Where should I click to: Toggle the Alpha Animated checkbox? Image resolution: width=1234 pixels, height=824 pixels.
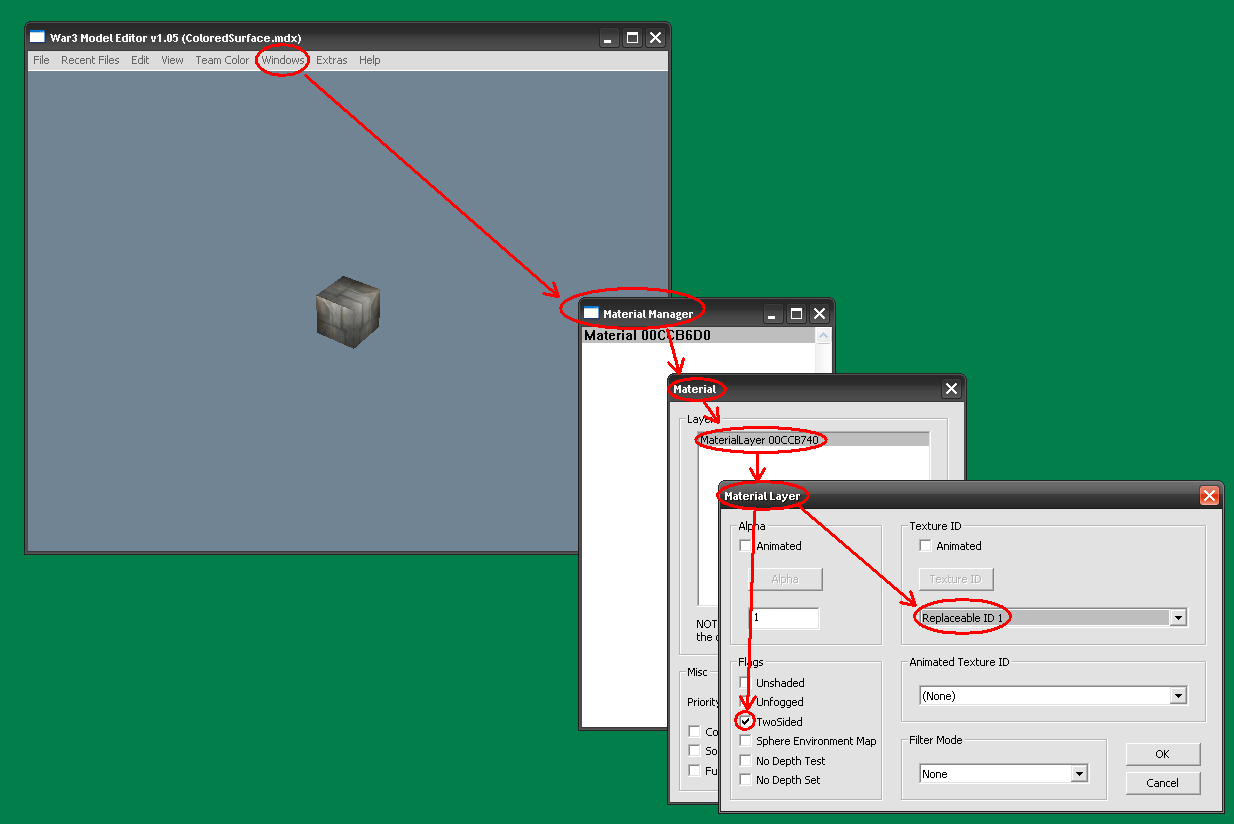point(745,546)
